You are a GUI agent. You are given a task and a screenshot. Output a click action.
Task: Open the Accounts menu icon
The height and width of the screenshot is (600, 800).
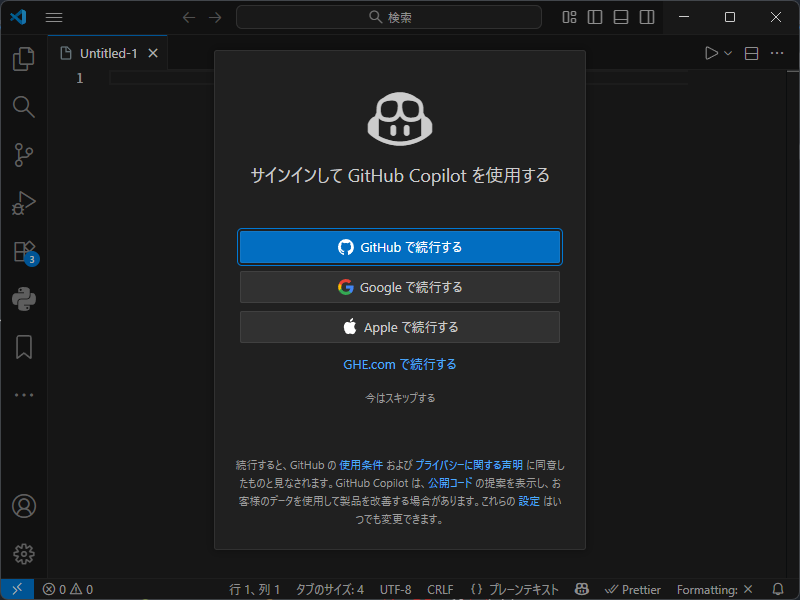tap(23, 506)
